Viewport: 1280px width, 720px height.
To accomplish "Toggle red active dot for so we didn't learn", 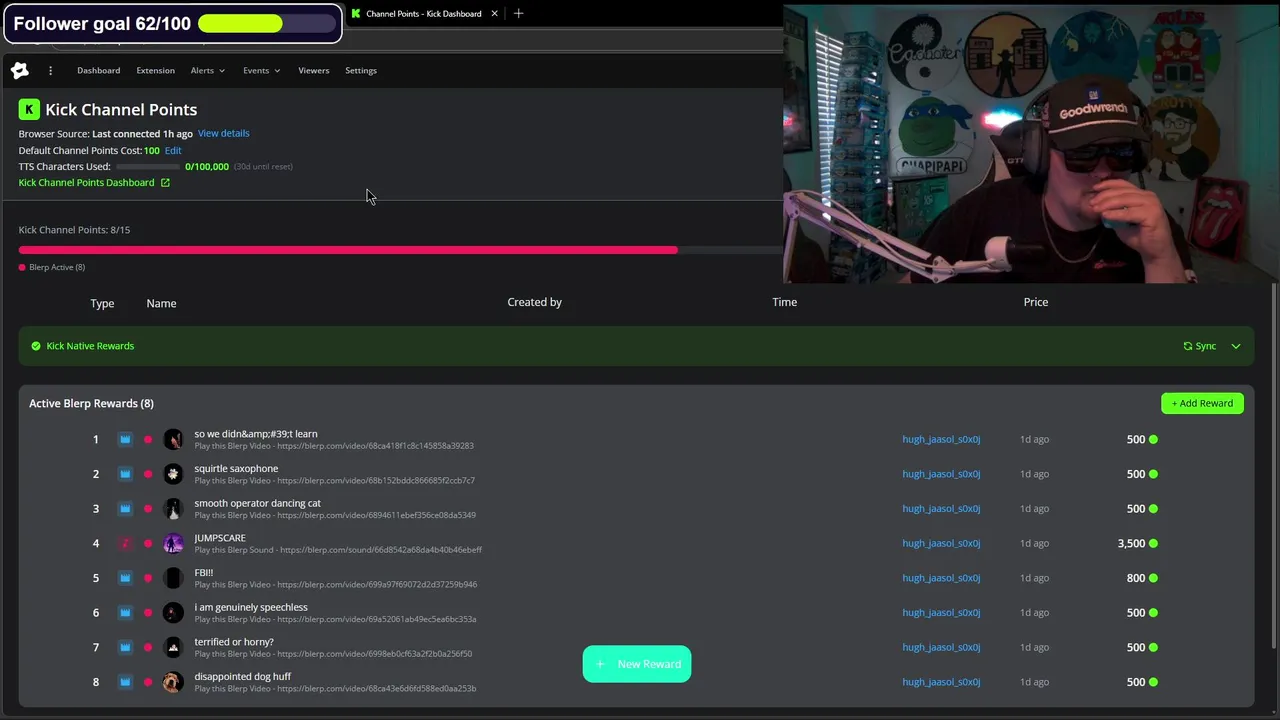I will (148, 439).
